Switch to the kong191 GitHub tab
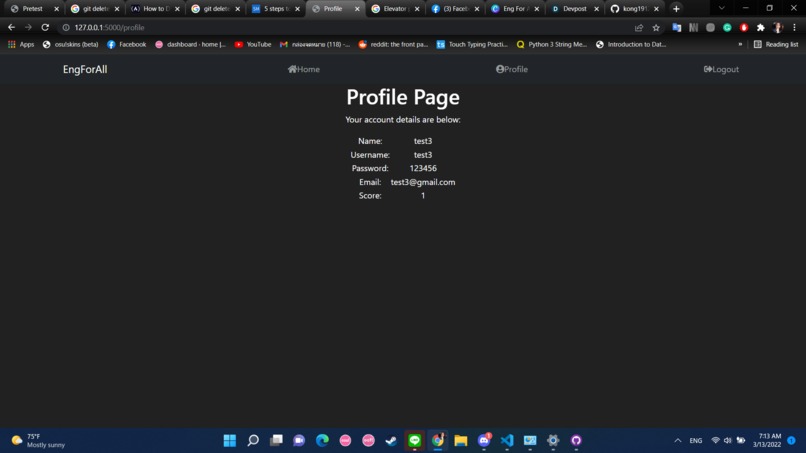Viewport: 806px width, 453px height. [x=634, y=9]
